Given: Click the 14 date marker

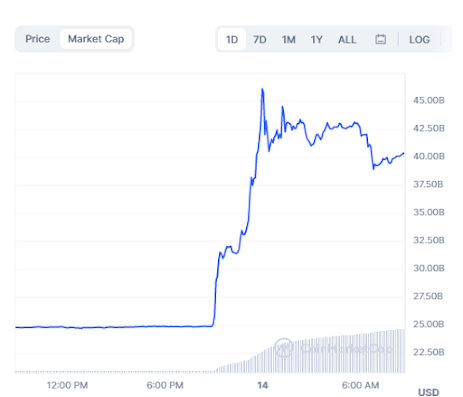Looking at the screenshot, I should pyautogui.click(x=263, y=385).
